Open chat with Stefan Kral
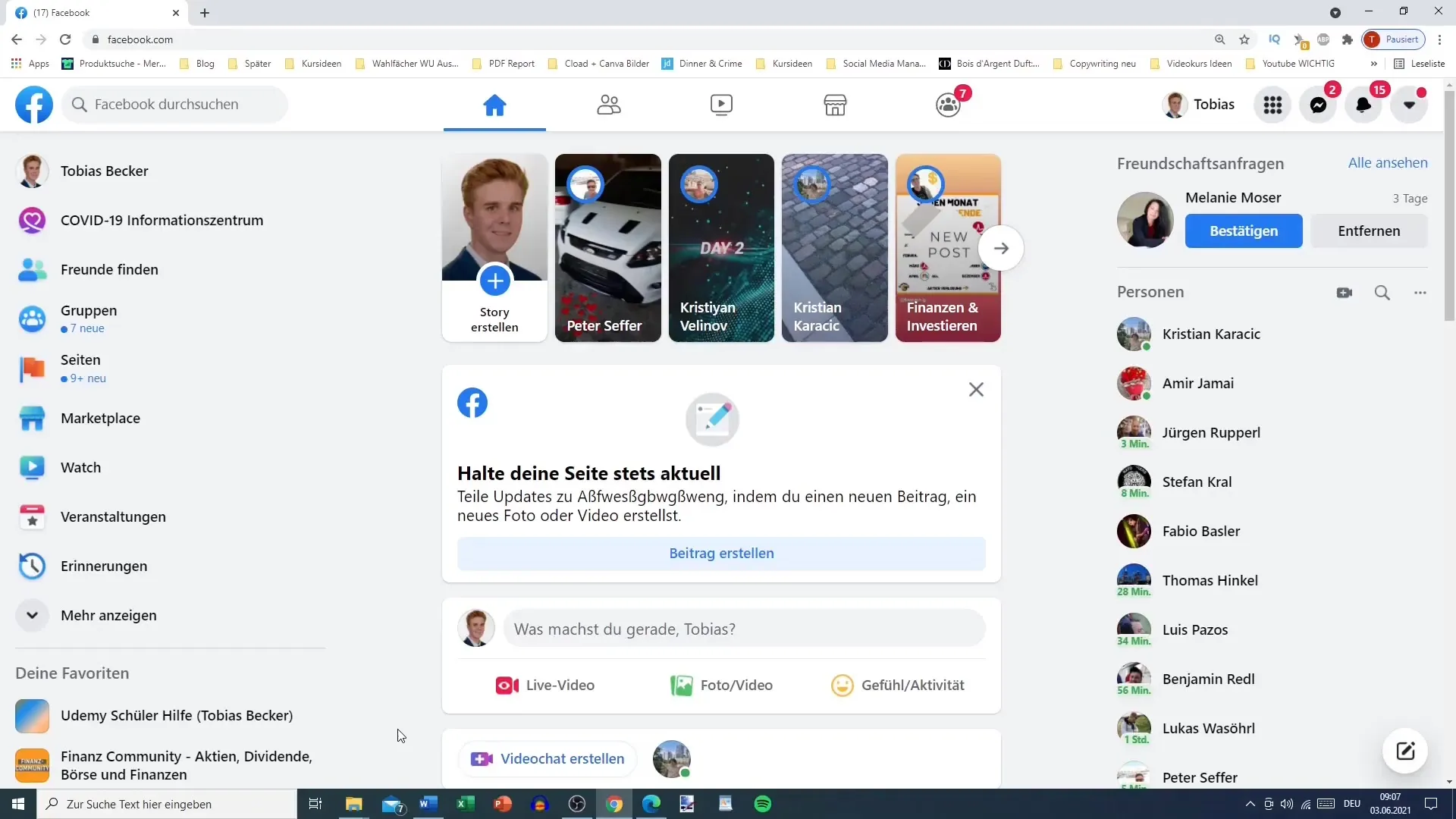 point(1272,482)
